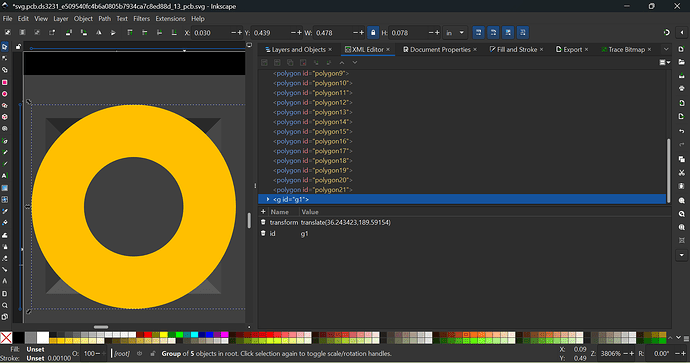Select the Zoom tool in the toolbox
Image resolution: width=690 pixels, height=363 pixels.
click(5, 305)
